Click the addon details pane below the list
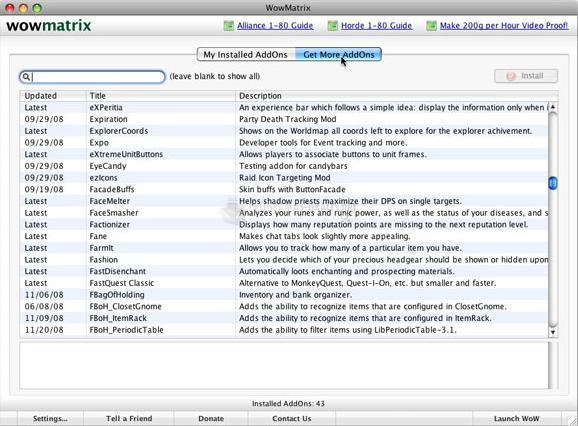The width and height of the screenshot is (578, 426). pyautogui.click(x=284, y=366)
